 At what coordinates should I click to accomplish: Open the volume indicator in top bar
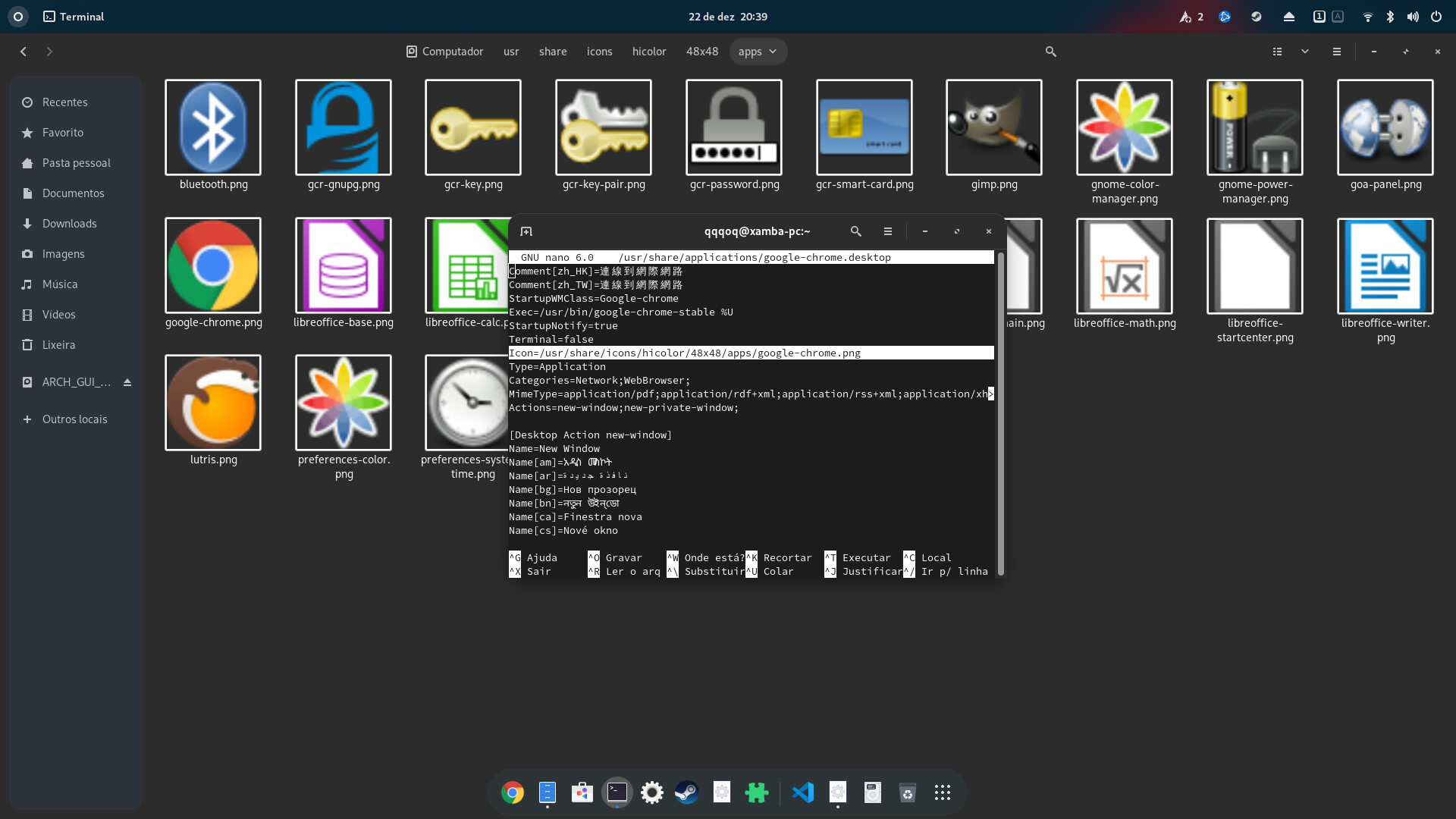pyautogui.click(x=1412, y=17)
